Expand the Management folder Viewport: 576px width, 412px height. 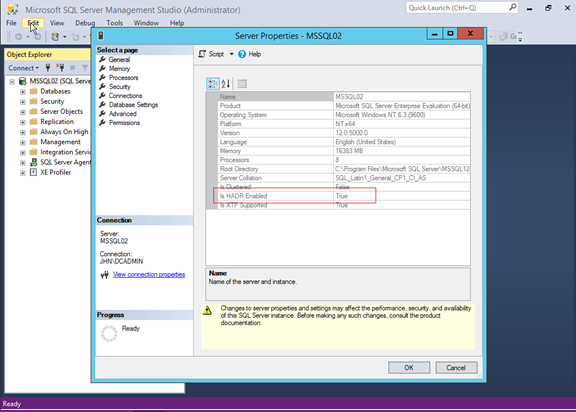[23, 142]
